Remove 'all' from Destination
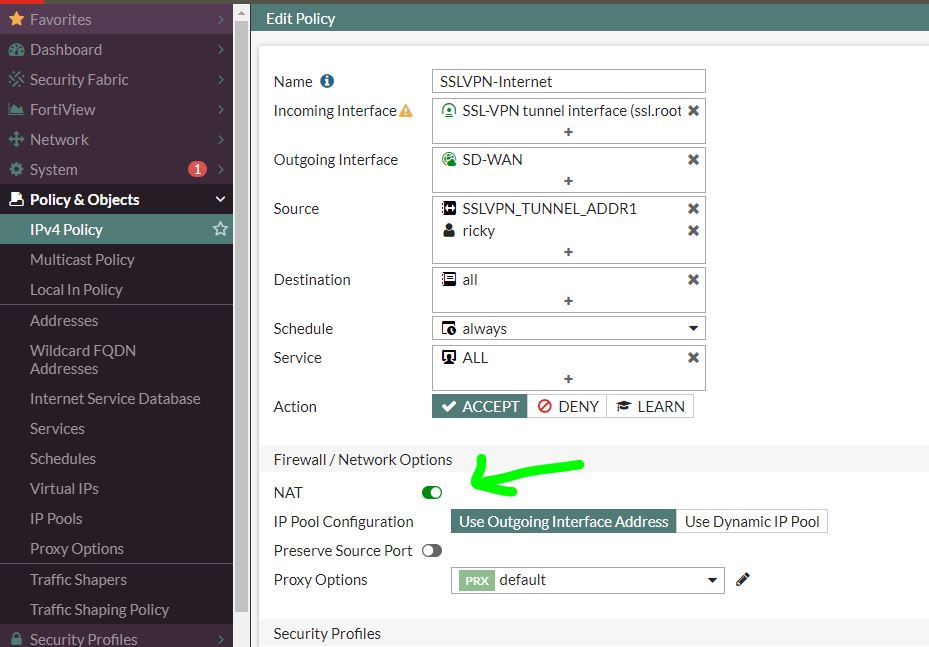The image size is (929, 647). click(693, 280)
